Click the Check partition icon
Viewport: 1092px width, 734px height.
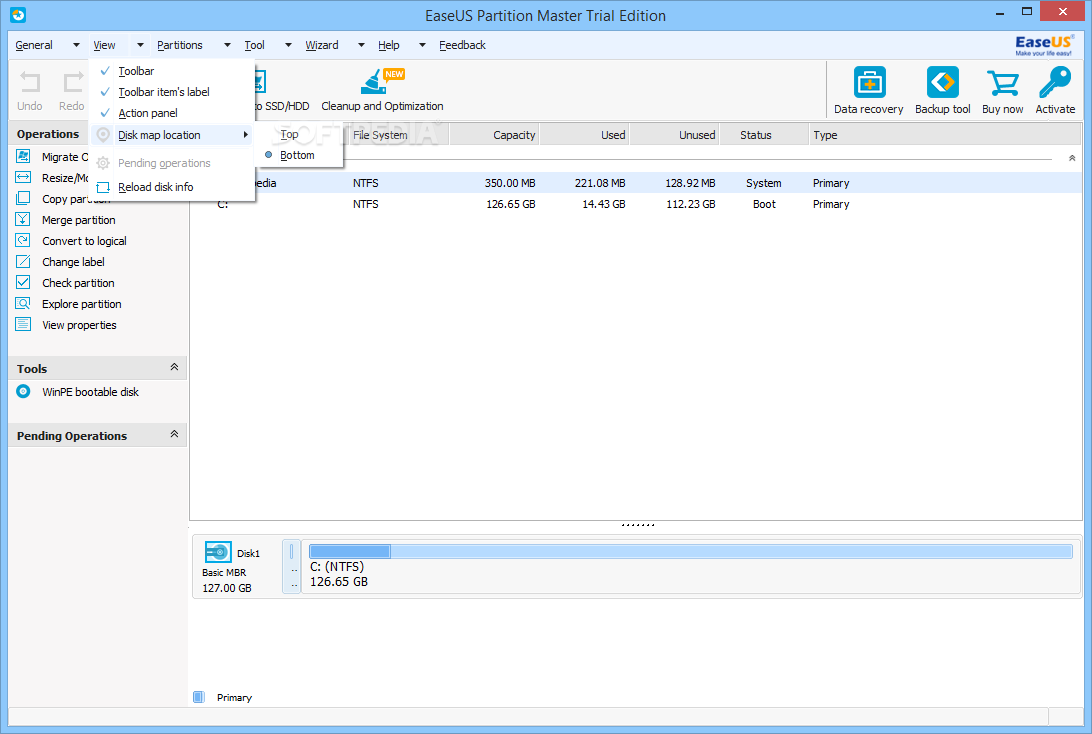[x=23, y=282]
